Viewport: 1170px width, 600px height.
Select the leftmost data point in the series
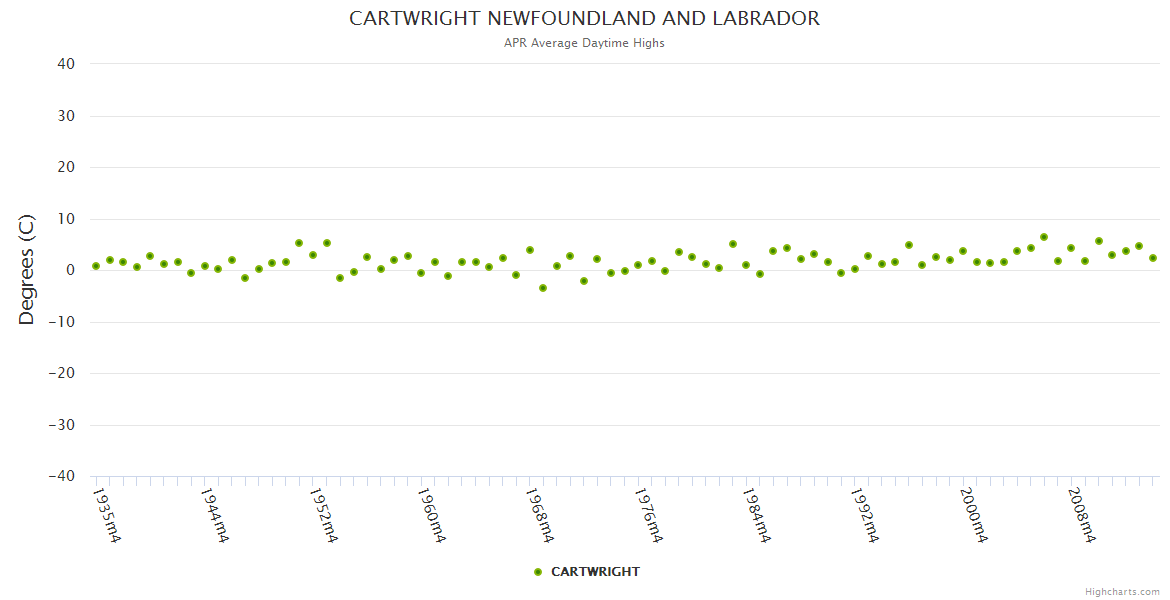pyautogui.click(x=96, y=266)
